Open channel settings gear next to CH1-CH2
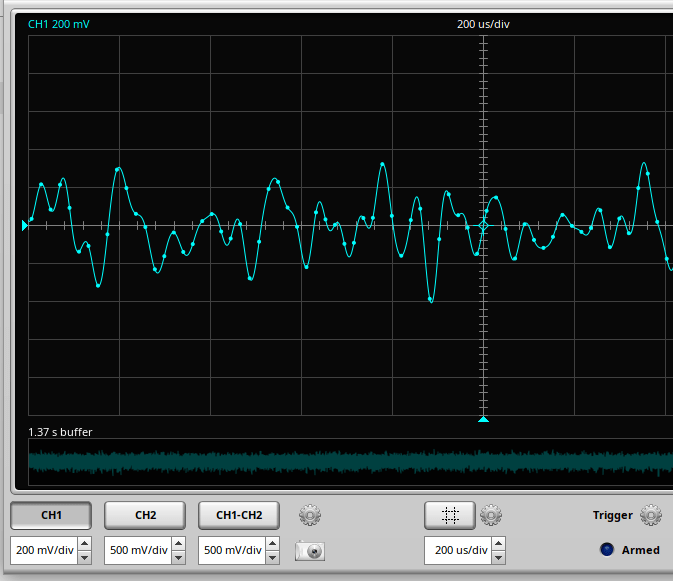 [x=310, y=515]
